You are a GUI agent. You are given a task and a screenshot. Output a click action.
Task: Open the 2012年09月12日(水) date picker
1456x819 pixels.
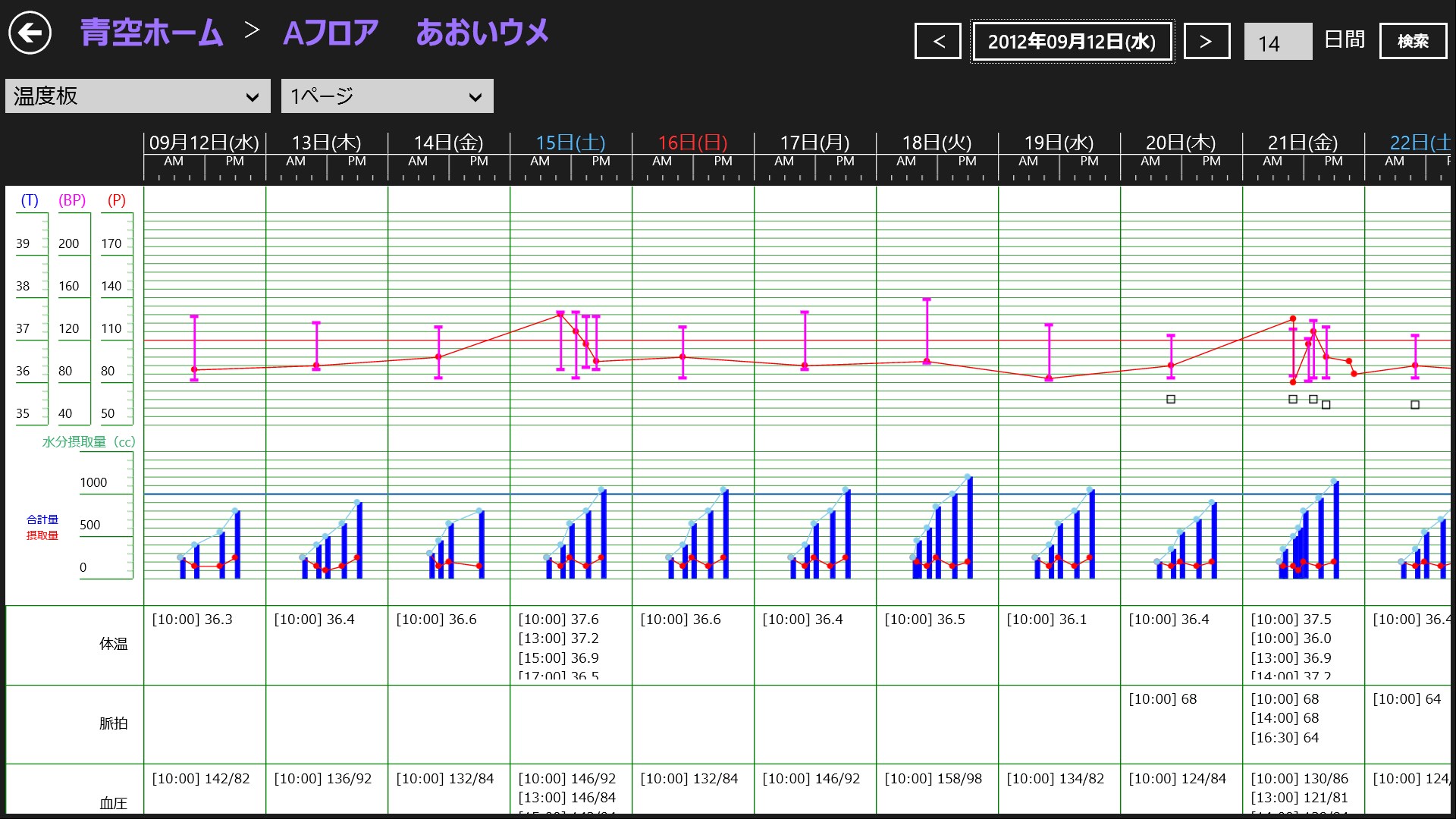click(x=1072, y=41)
